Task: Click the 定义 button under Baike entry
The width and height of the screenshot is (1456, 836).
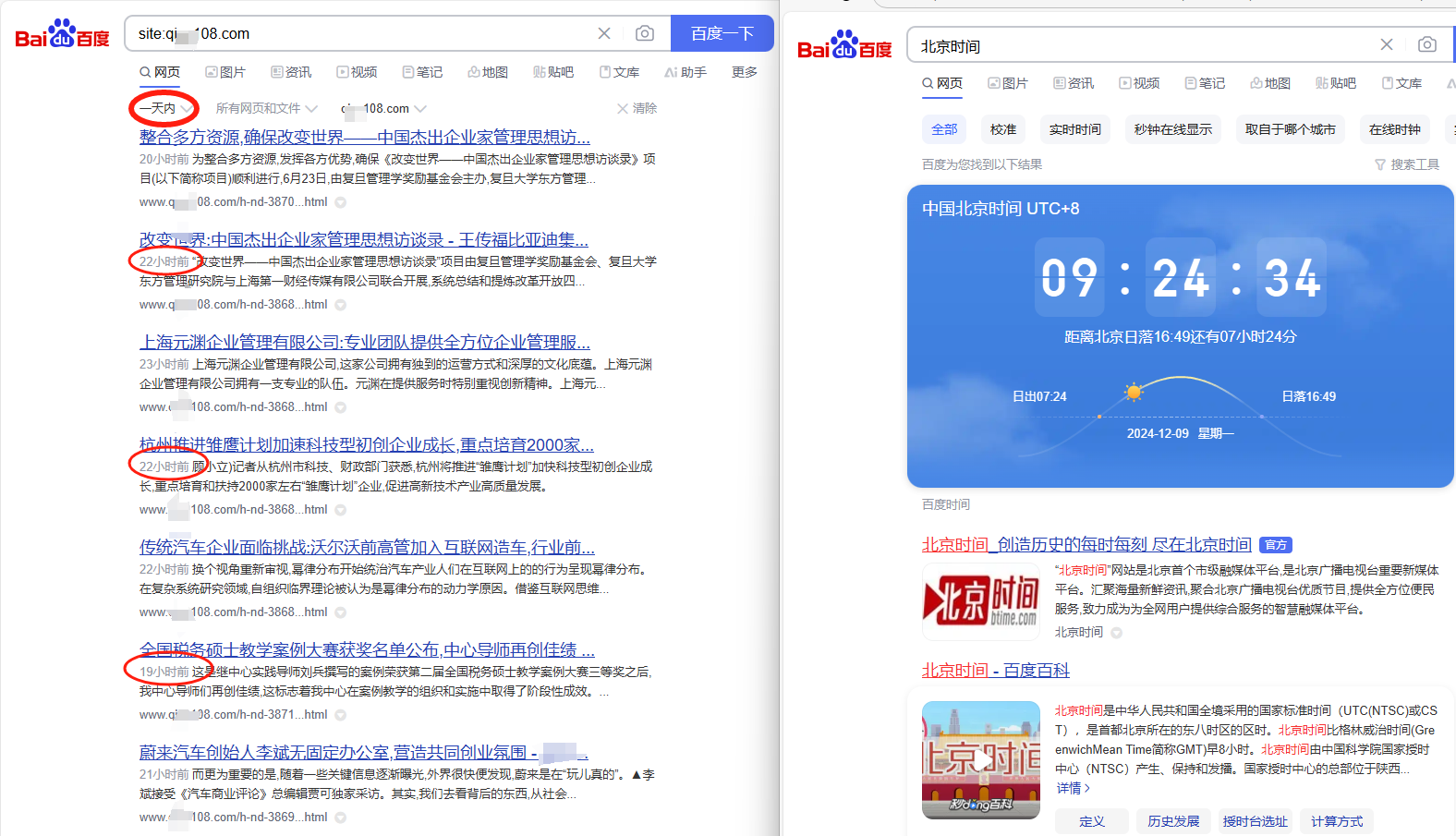Action: (x=1092, y=821)
